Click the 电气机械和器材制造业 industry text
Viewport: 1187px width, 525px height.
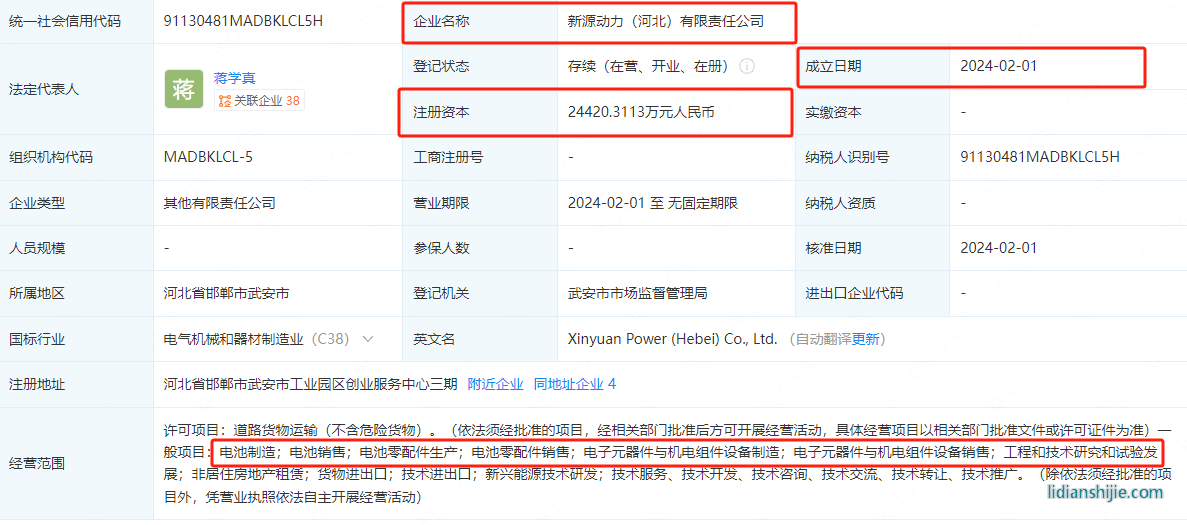[234, 339]
